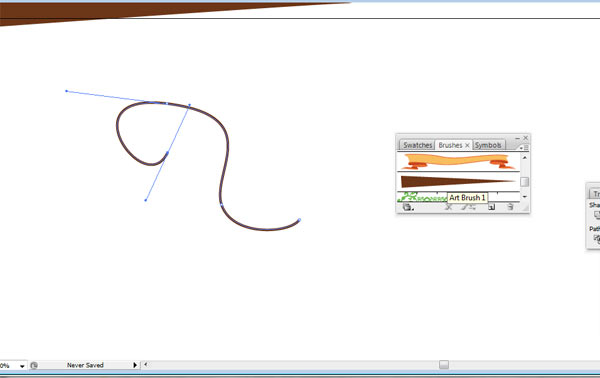Image resolution: width=600 pixels, height=378 pixels.
Task: Switch to the Swatches tab
Action: pyautogui.click(x=417, y=145)
